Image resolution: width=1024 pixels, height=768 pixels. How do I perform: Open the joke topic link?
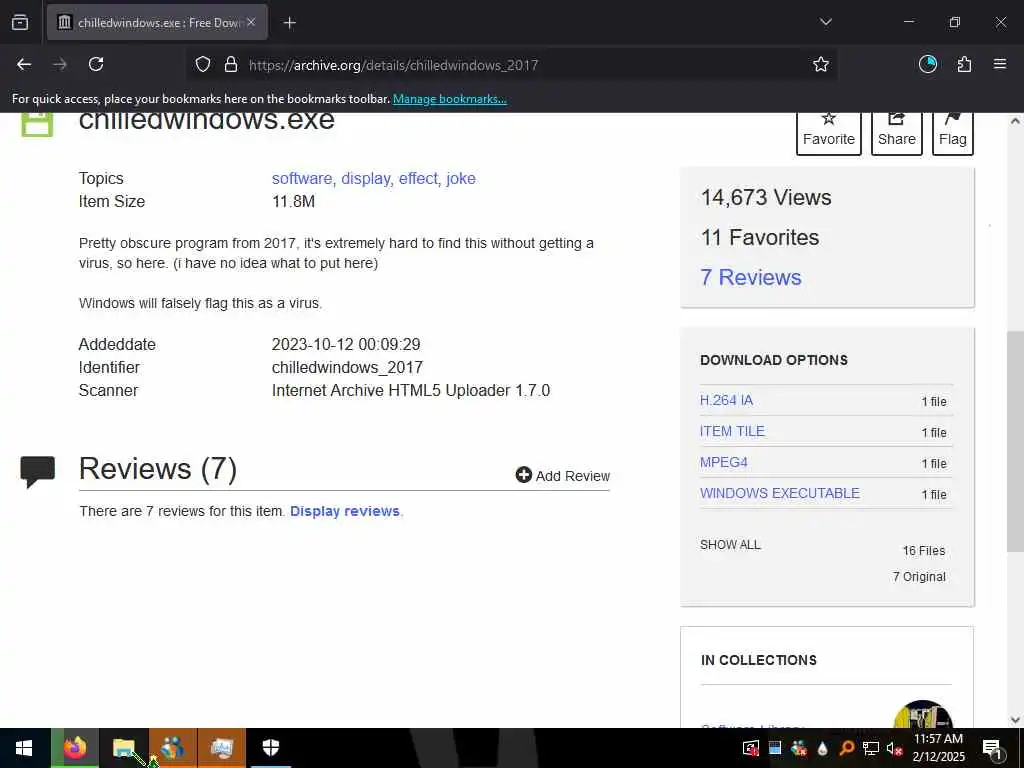(461, 178)
